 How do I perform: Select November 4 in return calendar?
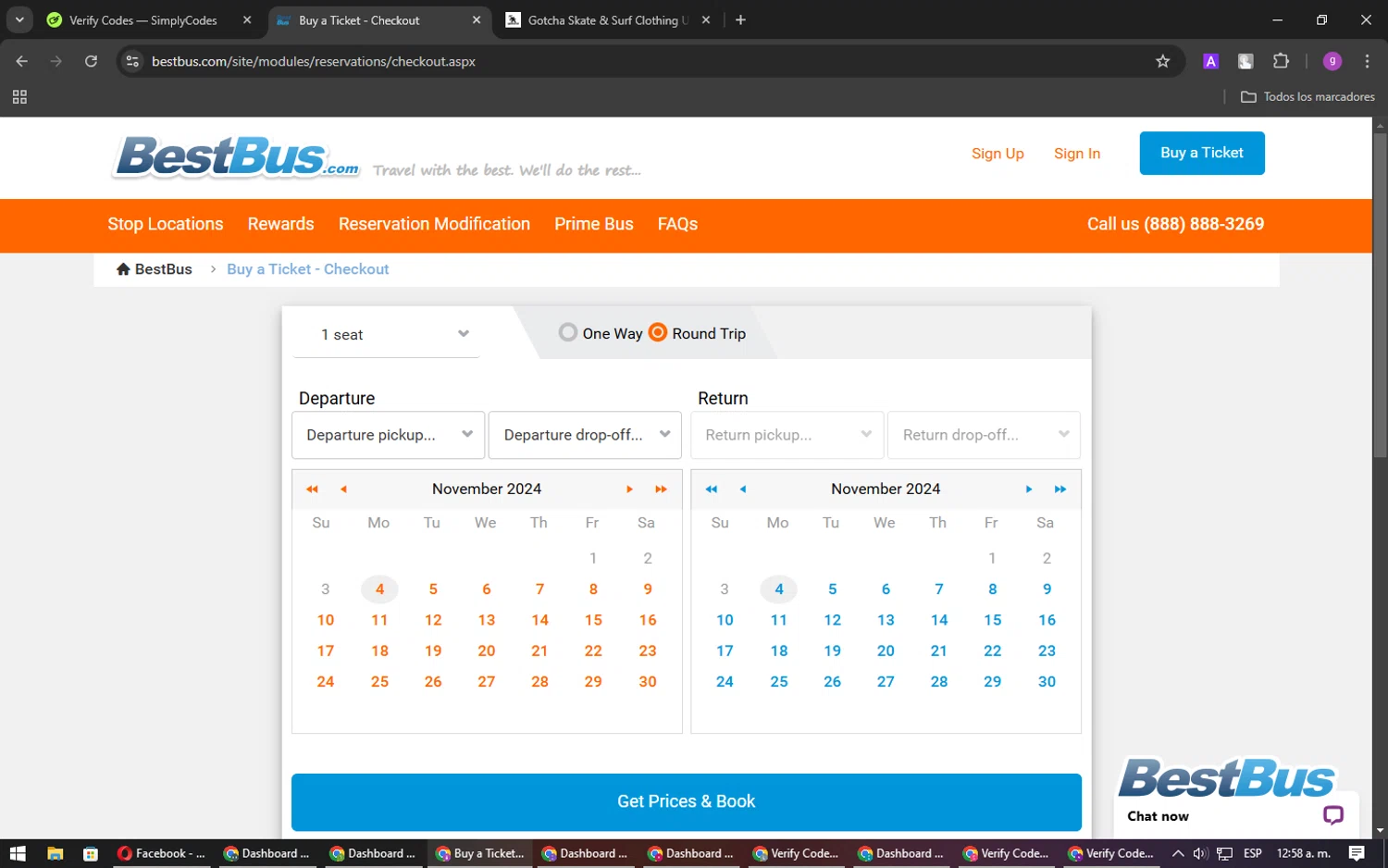pos(779,589)
